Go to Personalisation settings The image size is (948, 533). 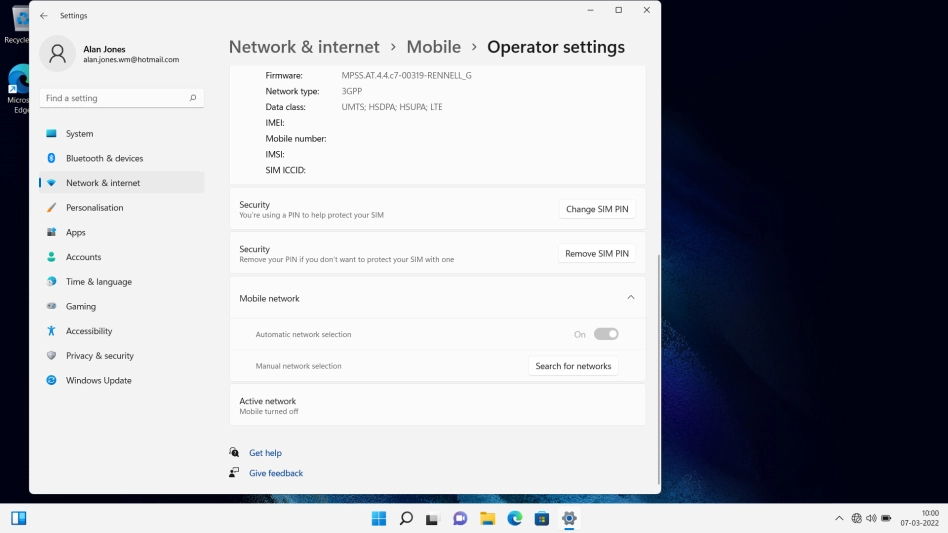coord(94,208)
